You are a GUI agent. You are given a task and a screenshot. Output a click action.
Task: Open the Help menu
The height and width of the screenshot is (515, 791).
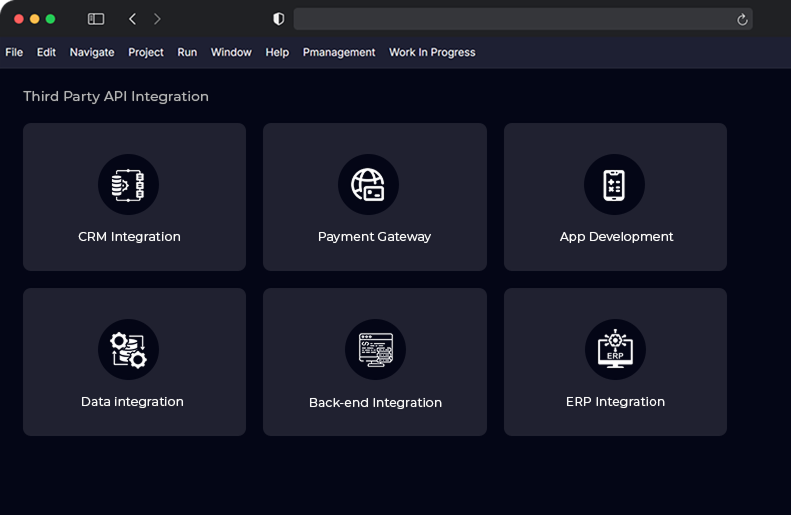[277, 52]
